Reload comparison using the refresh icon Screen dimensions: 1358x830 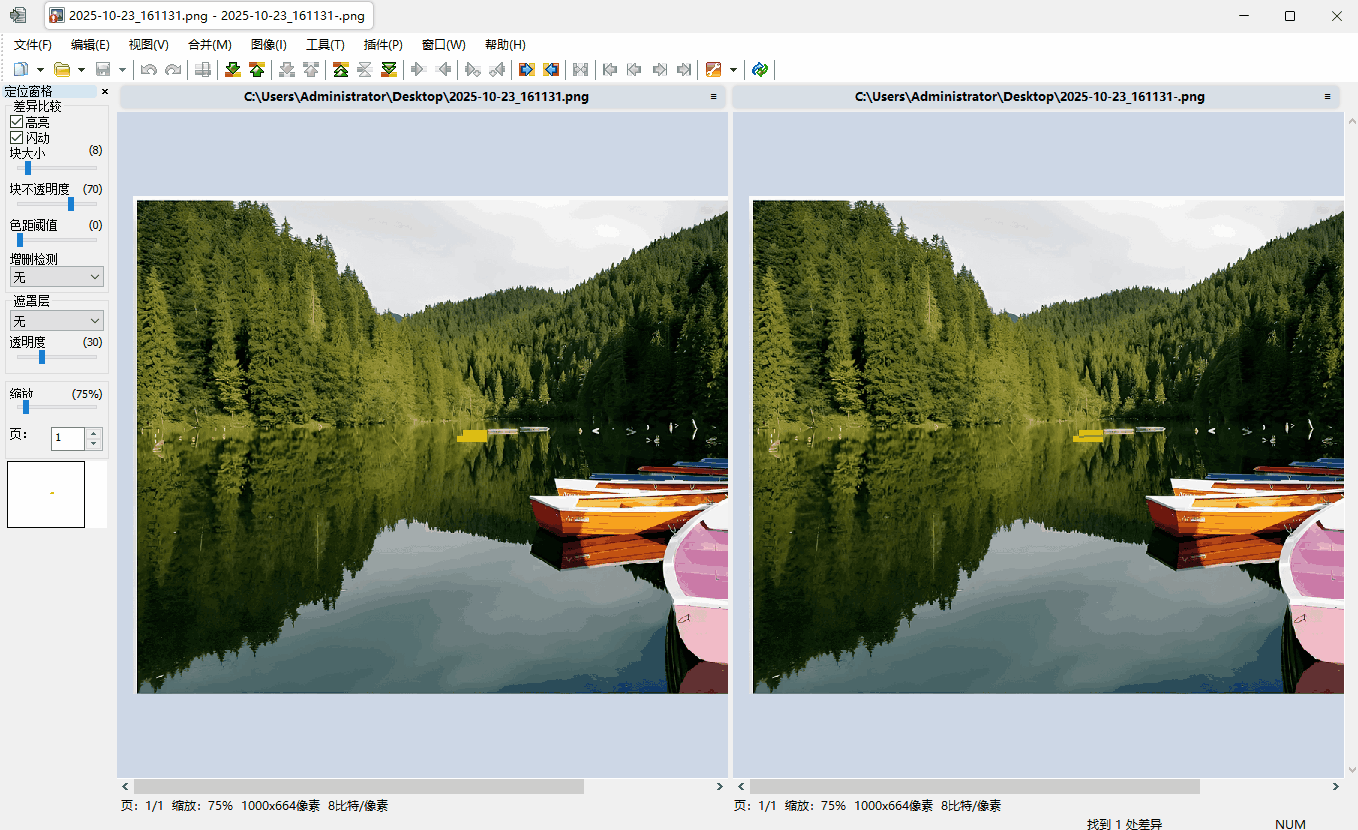click(759, 69)
